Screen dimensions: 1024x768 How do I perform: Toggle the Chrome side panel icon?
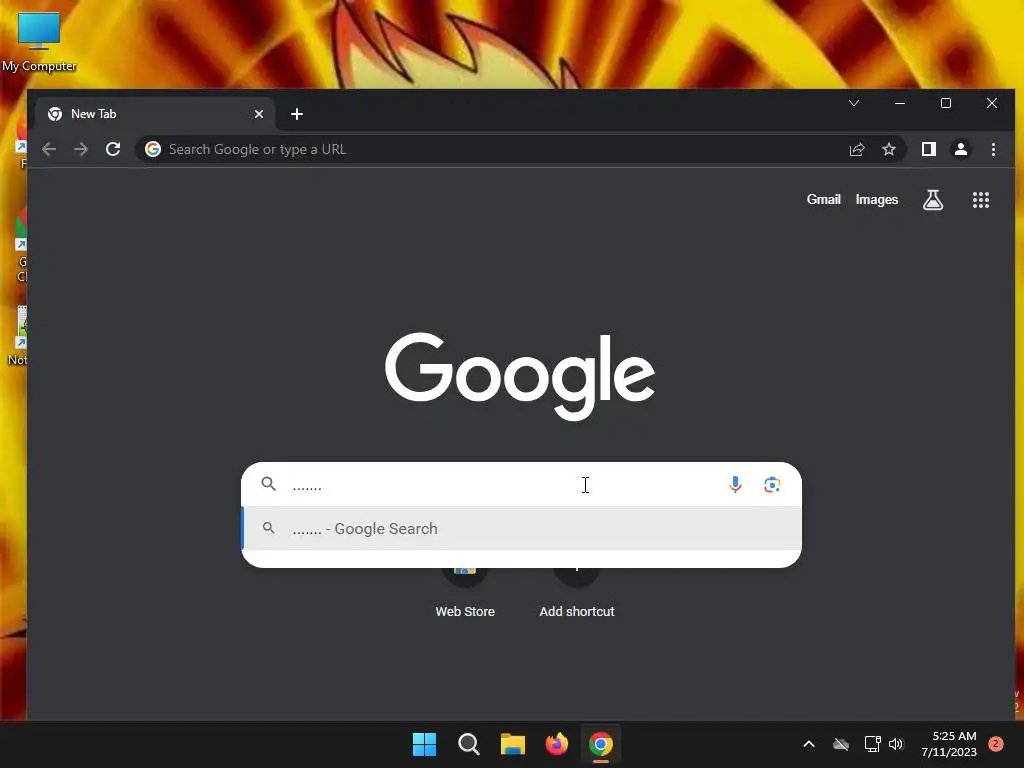pyautogui.click(x=929, y=149)
